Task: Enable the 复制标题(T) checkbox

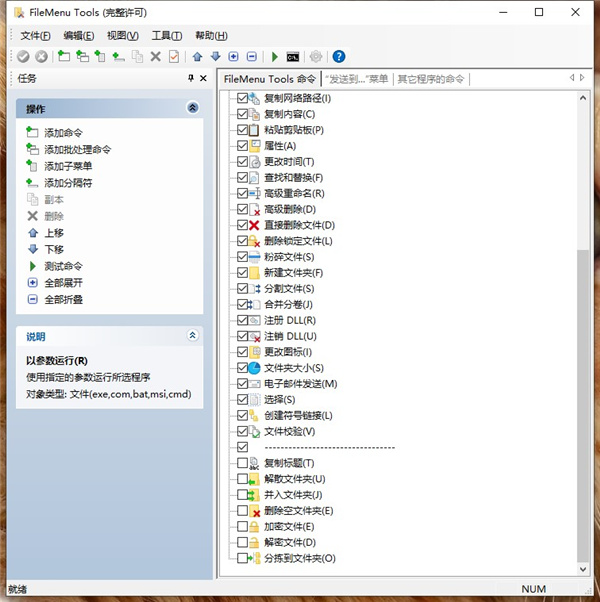Action: coord(242,463)
